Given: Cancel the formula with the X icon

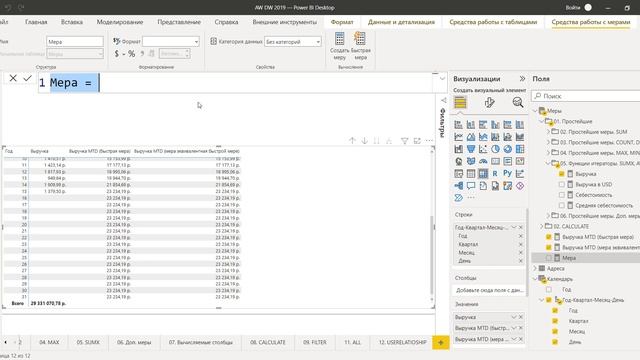Looking at the screenshot, I should [x=13, y=78].
